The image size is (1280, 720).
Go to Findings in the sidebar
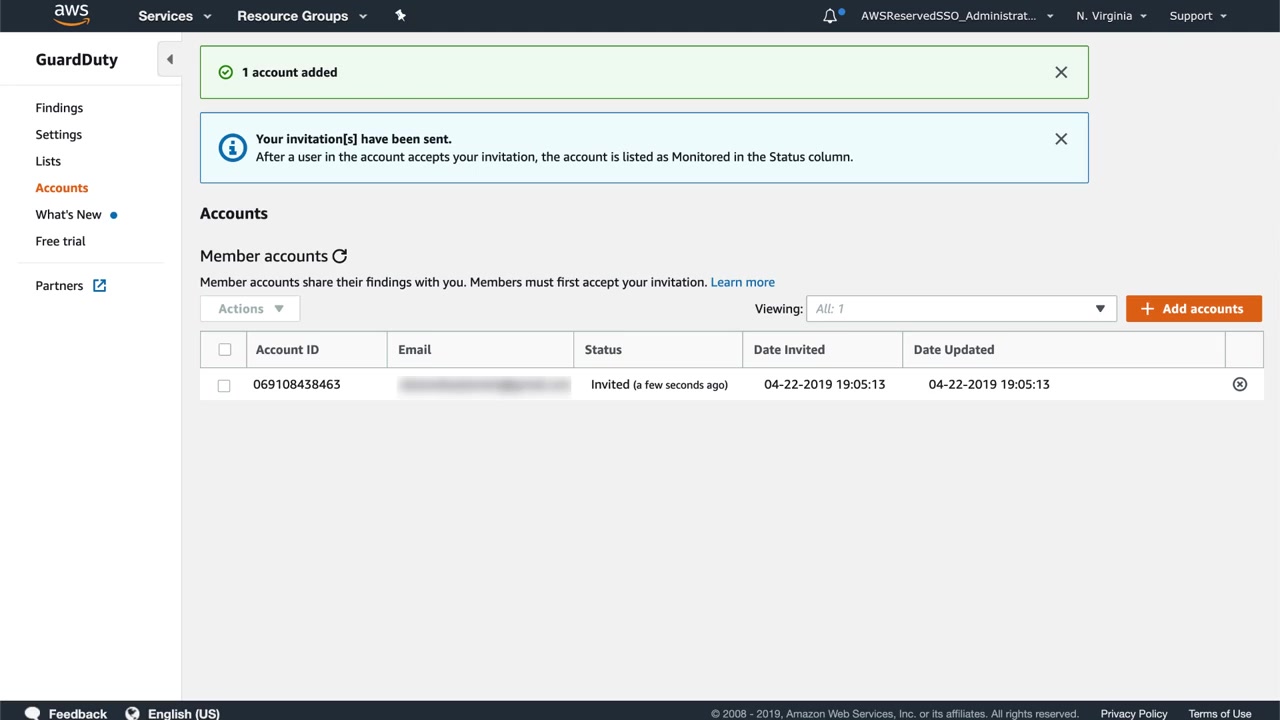(x=59, y=108)
